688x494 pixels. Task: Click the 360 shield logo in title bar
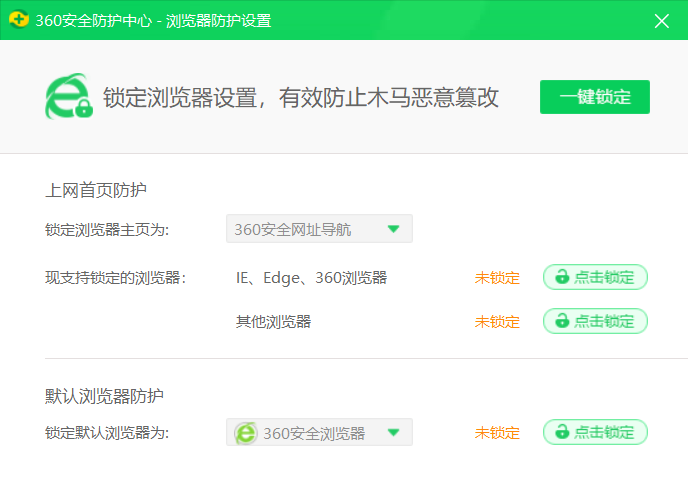(18, 20)
